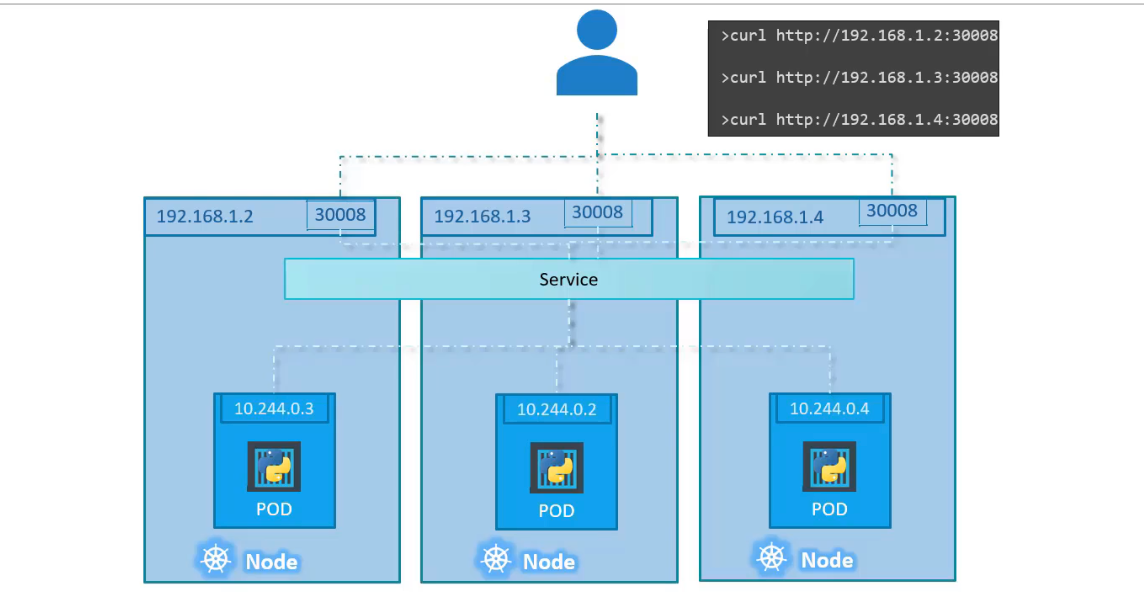Image resolution: width=1144 pixels, height=592 pixels.
Task: Click the curl http://192.168.1.3:30008 command line
Action: [x=859, y=78]
